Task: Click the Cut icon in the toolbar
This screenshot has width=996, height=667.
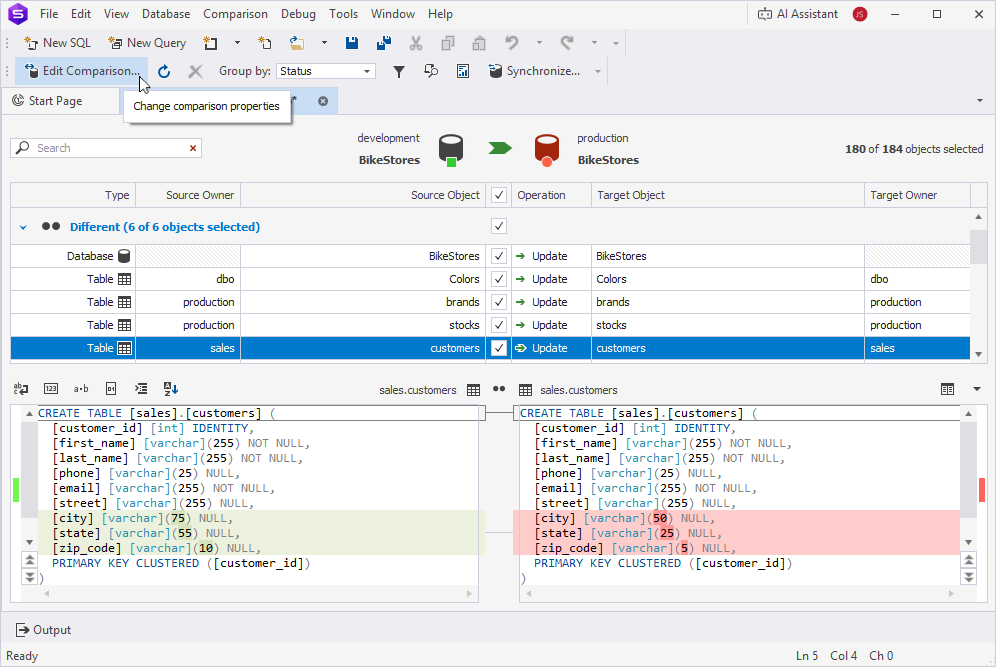Action: pos(416,42)
